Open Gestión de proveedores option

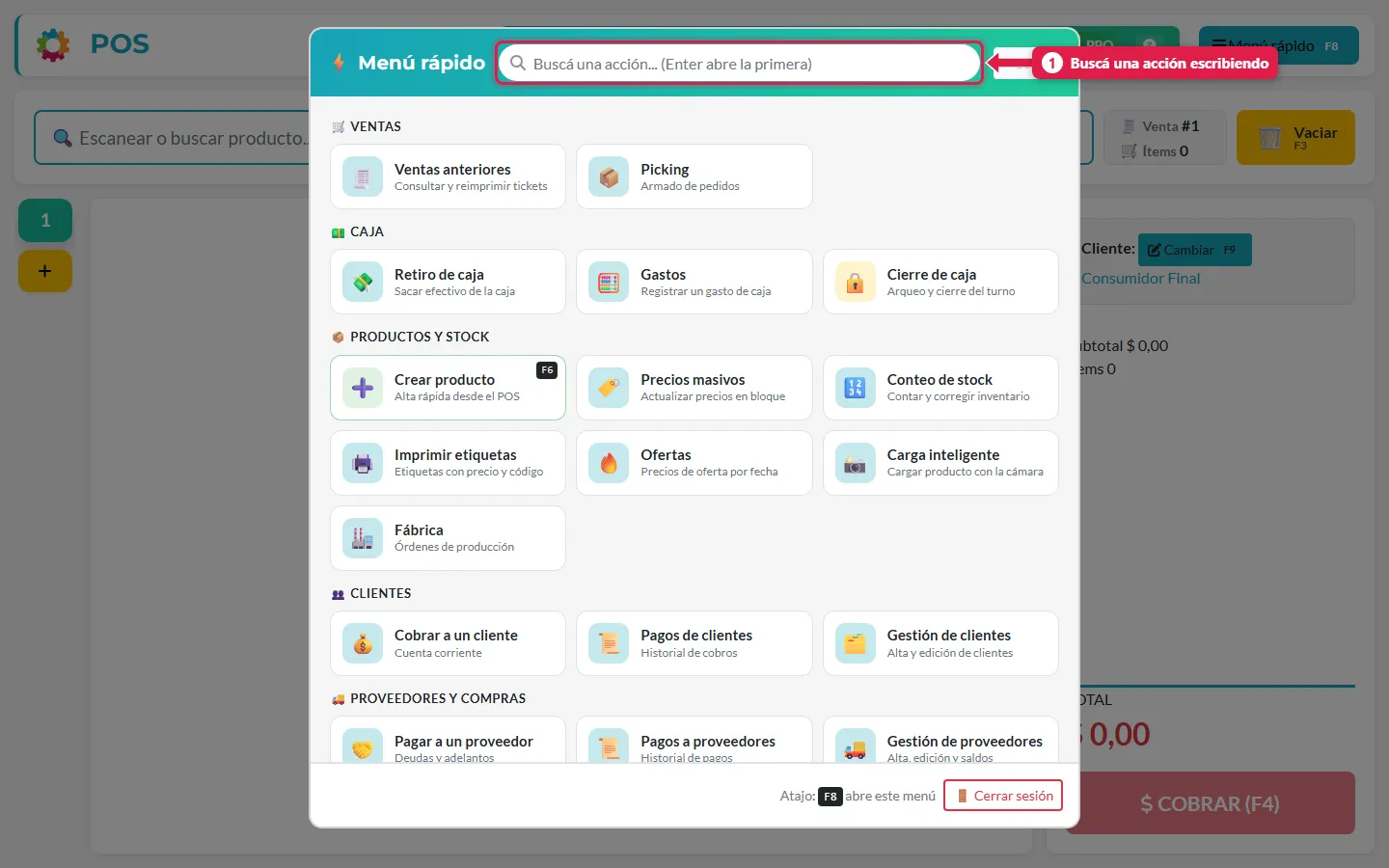tap(940, 741)
